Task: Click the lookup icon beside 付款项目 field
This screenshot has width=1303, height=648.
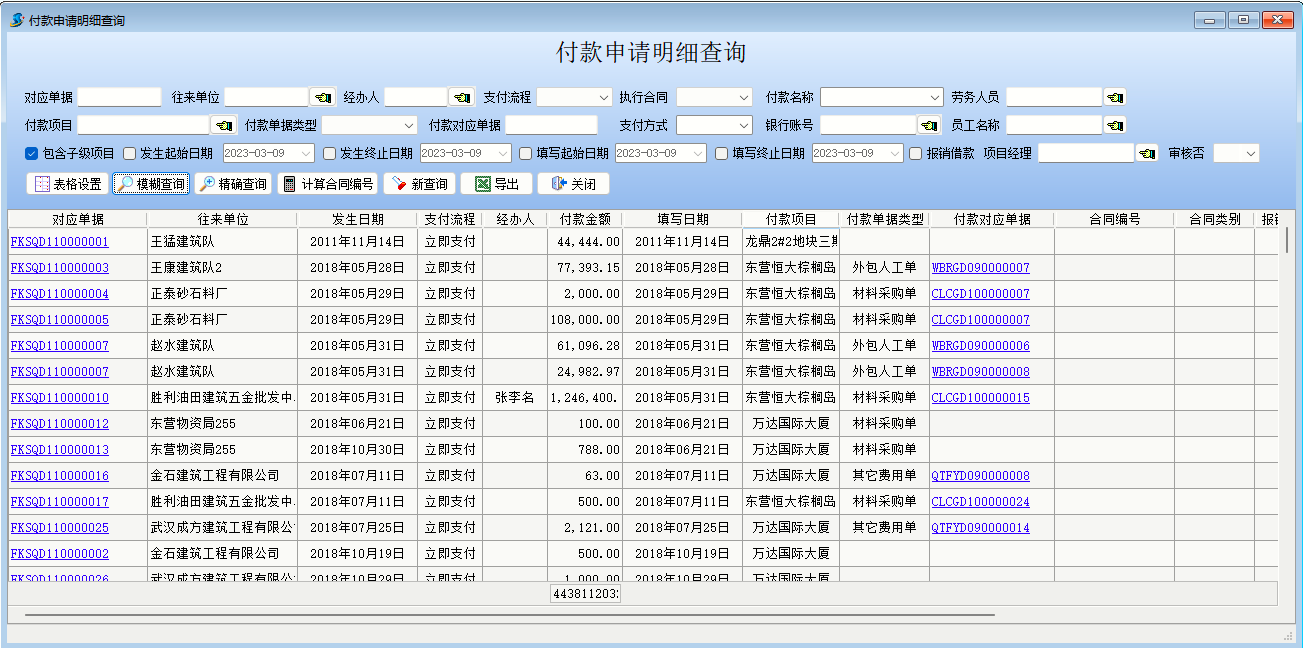Action: 223,126
